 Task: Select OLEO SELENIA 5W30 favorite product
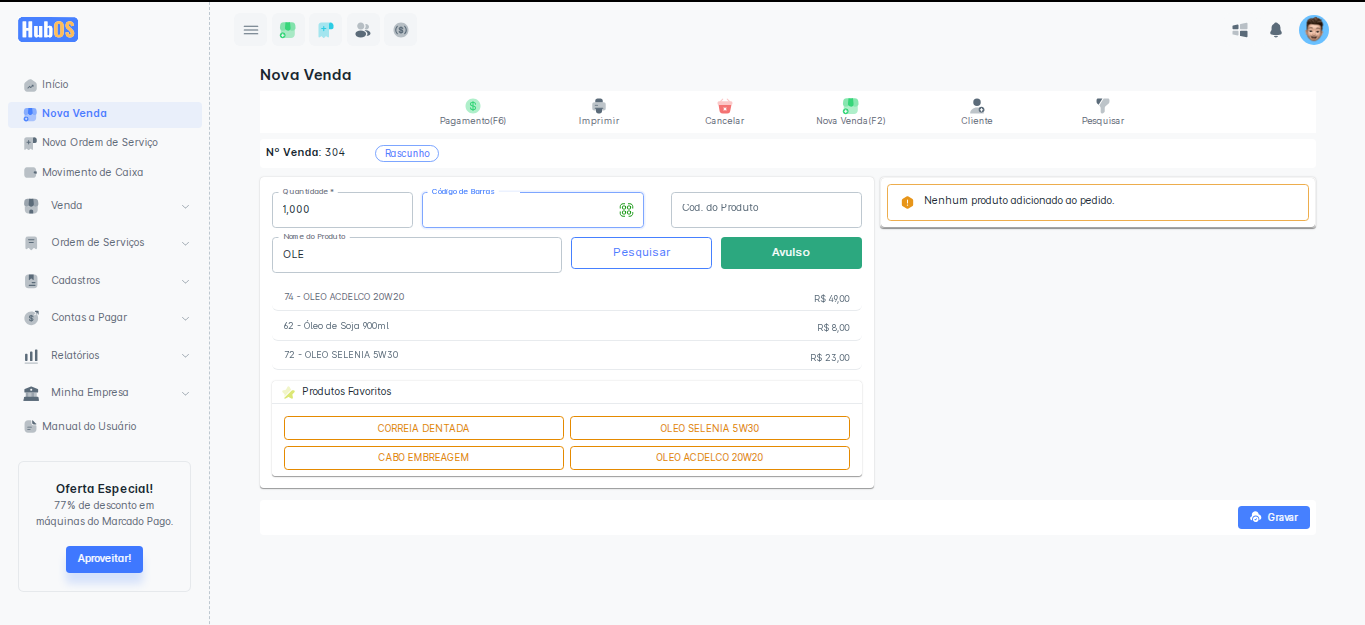tap(709, 428)
